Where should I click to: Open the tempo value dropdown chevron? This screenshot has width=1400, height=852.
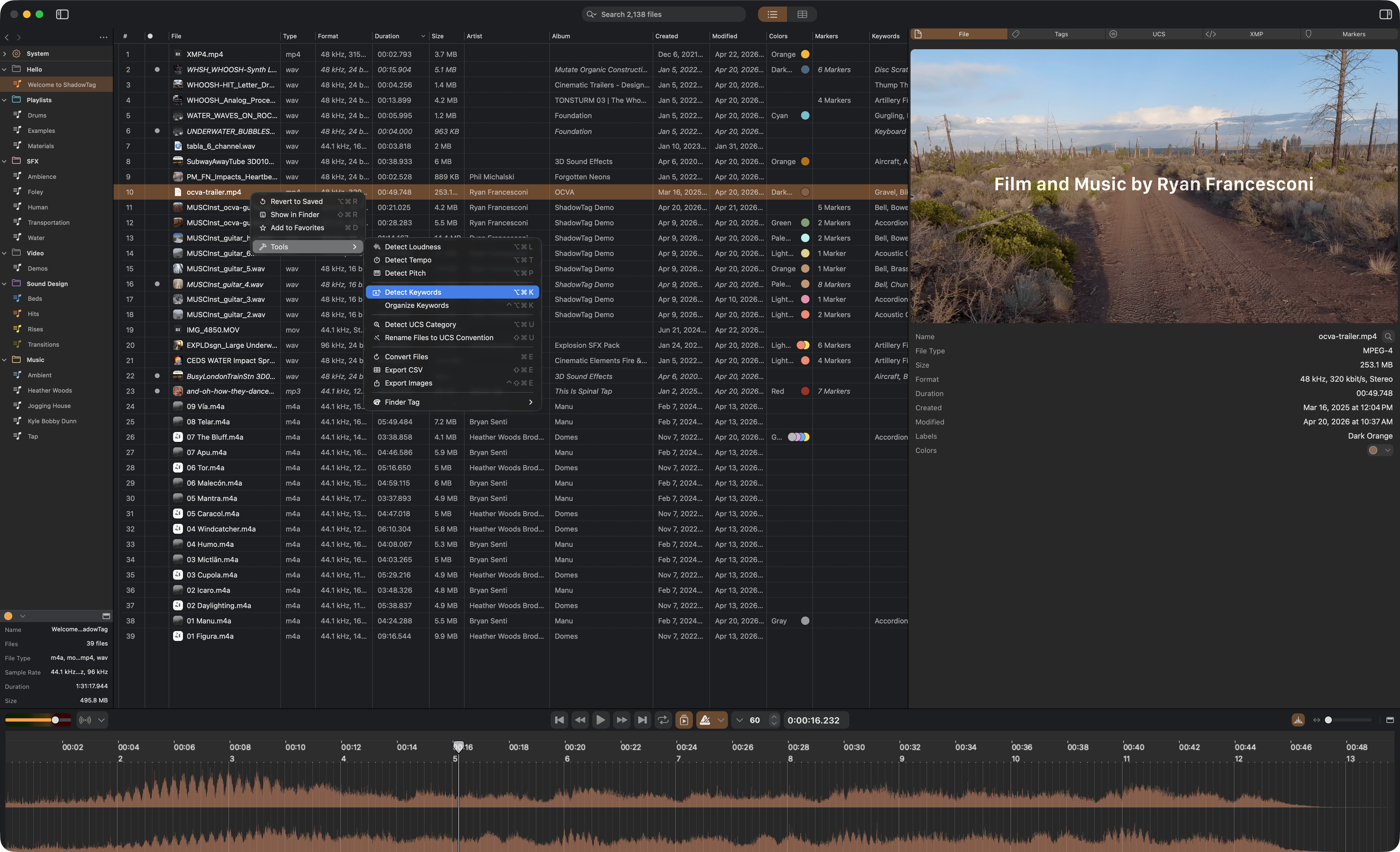pos(739,720)
